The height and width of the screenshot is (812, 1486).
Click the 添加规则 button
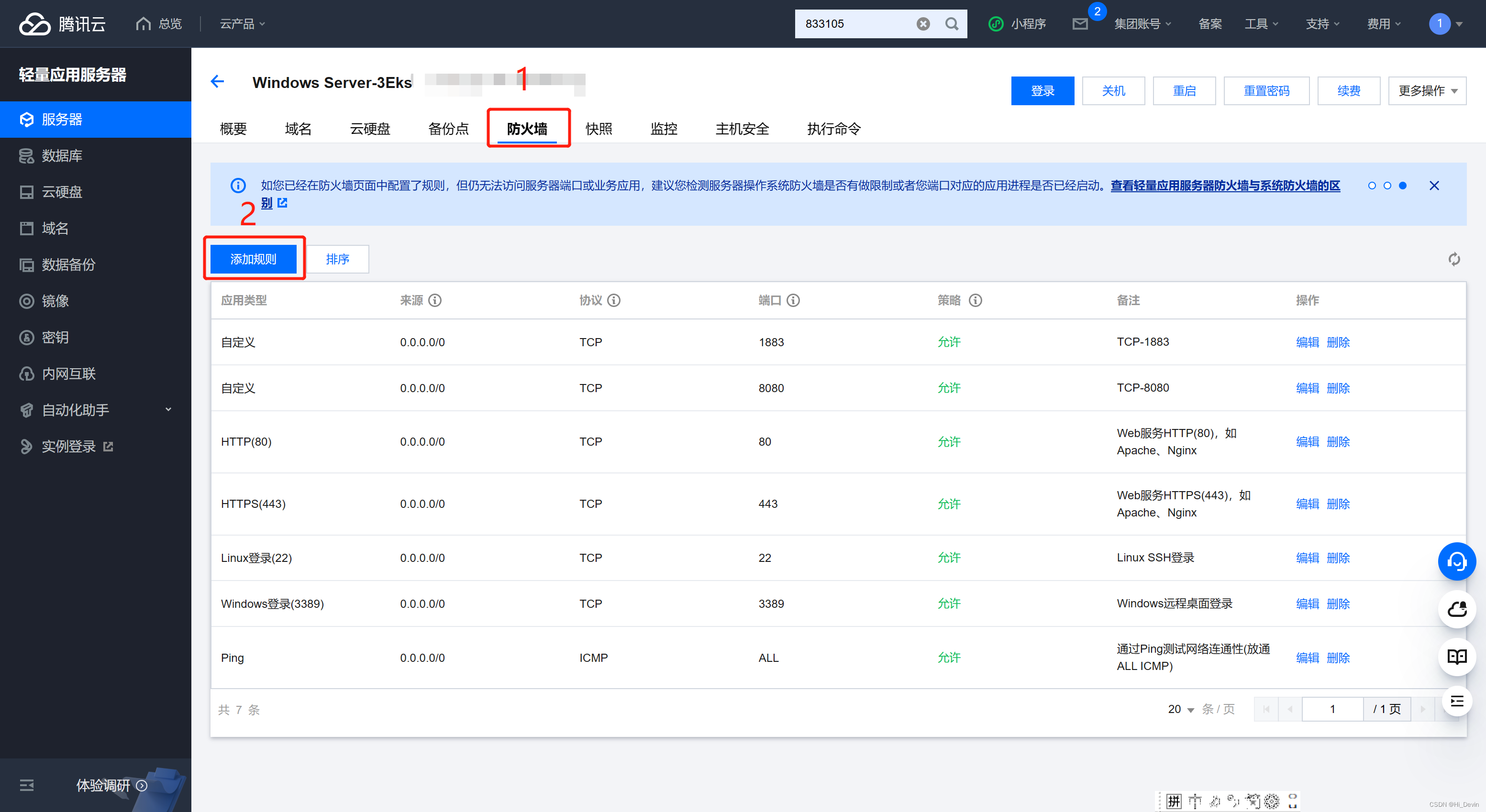[x=253, y=259]
